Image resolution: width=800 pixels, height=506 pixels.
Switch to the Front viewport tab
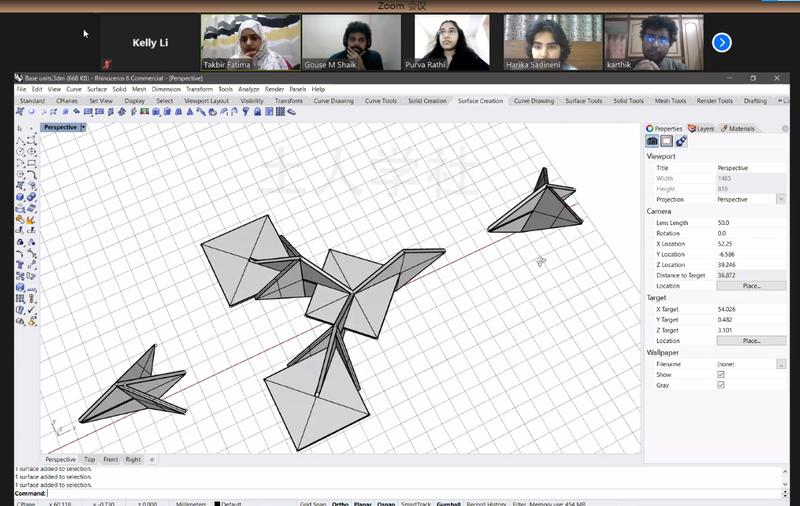point(110,459)
